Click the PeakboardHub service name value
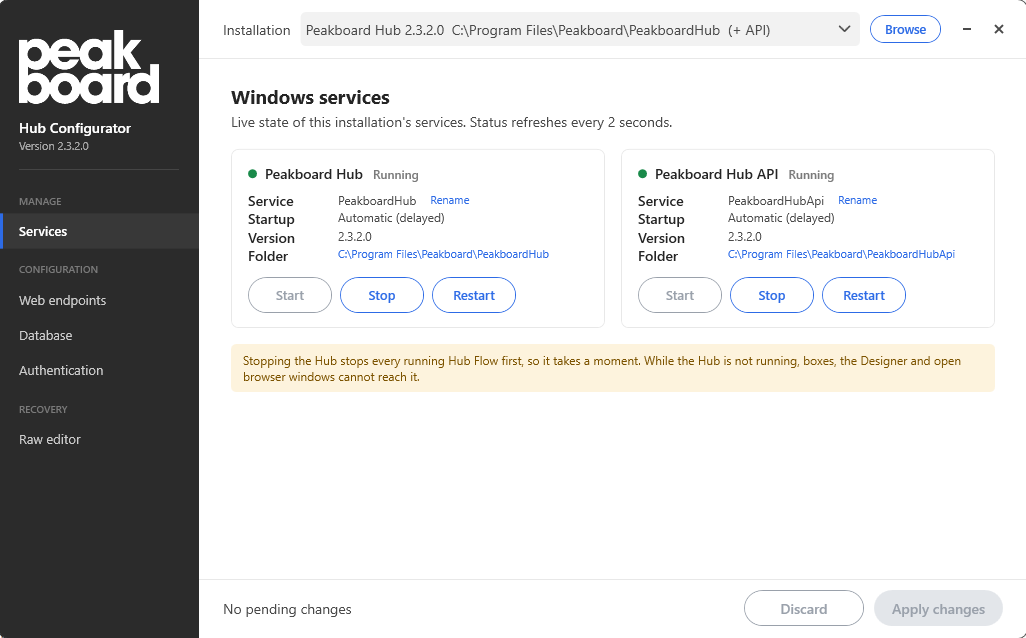 coord(377,200)
